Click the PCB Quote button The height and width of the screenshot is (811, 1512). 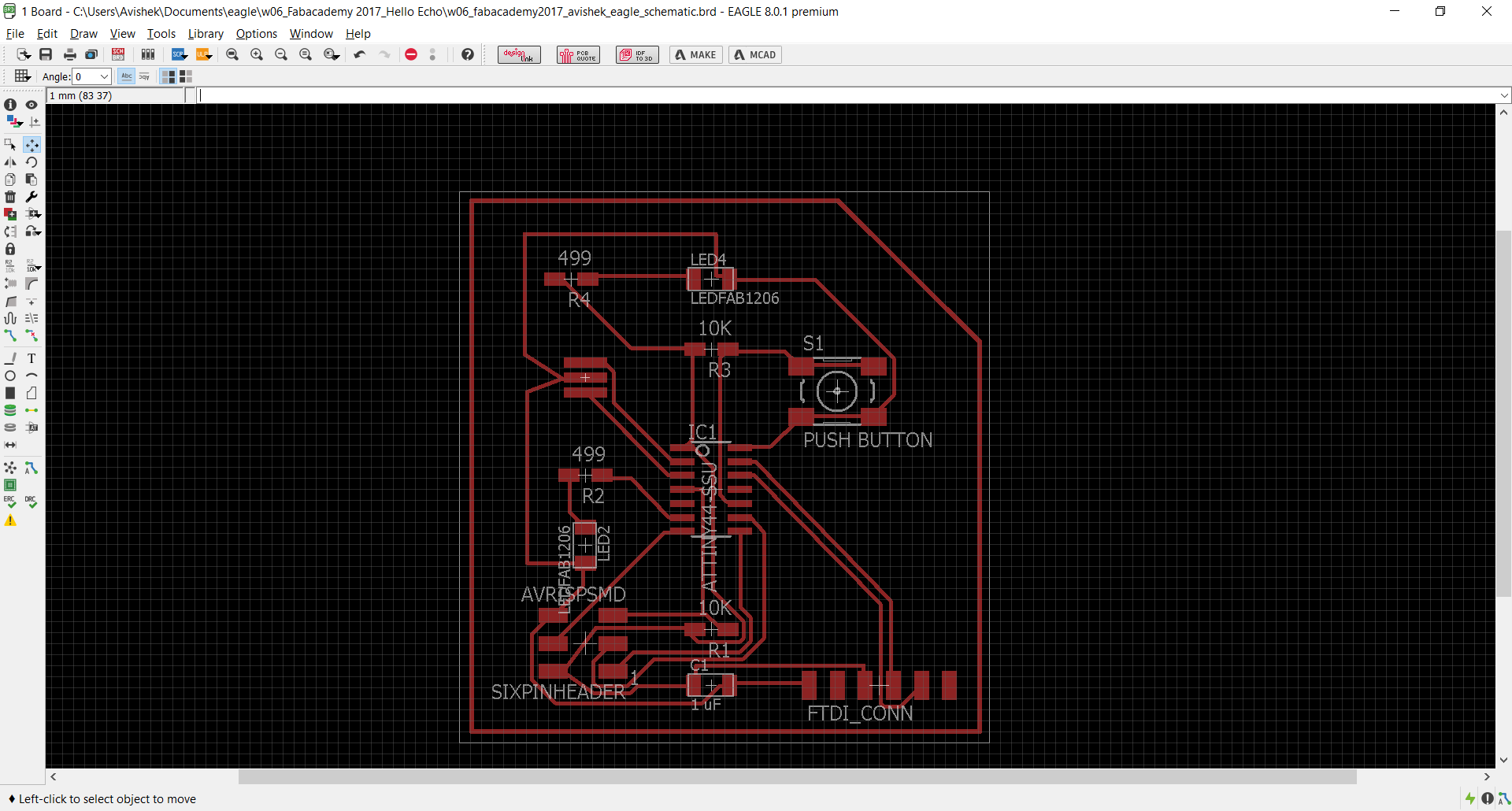578,54
